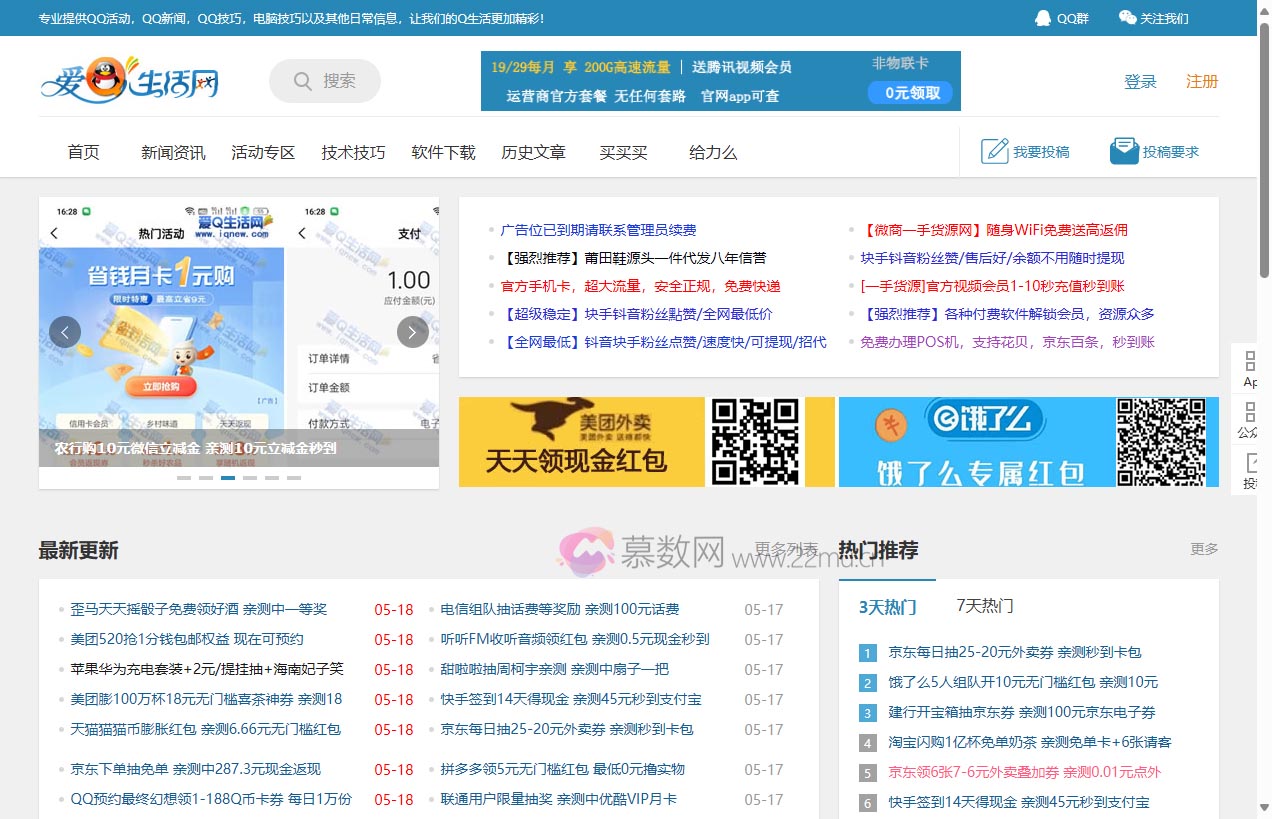Open the 软件下载 section

coord(442,152)
